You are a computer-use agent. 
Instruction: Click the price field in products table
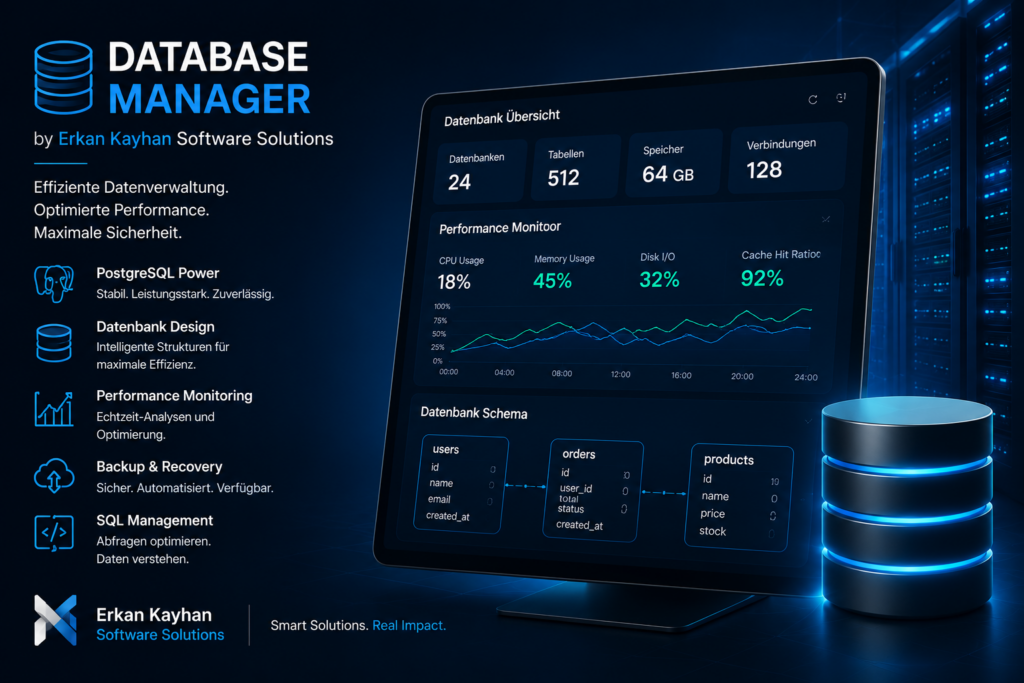tap(712, 514)
